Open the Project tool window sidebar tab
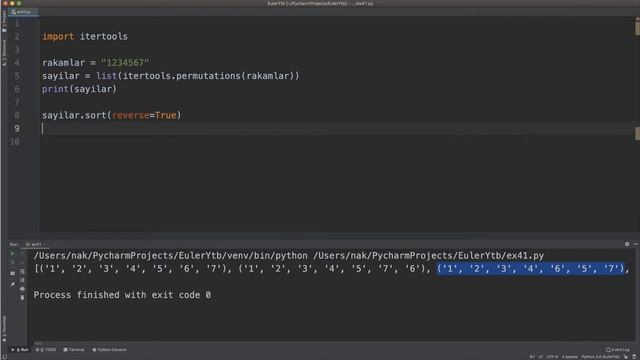Viewport: 640px width, 360px height. [4, 21]
